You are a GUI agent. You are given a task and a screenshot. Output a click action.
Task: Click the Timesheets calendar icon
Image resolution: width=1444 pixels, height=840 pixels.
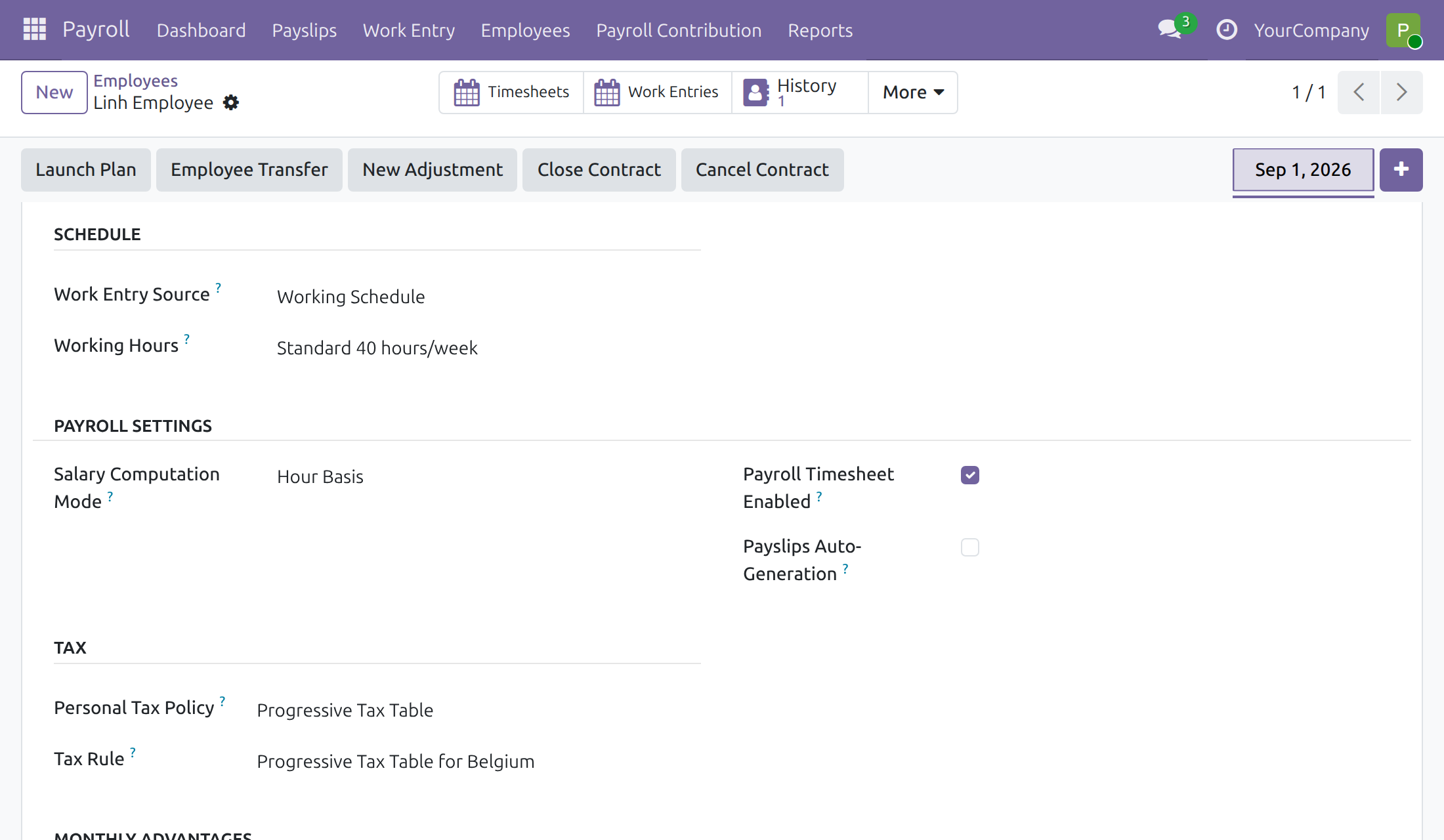[x=467, y=93]
